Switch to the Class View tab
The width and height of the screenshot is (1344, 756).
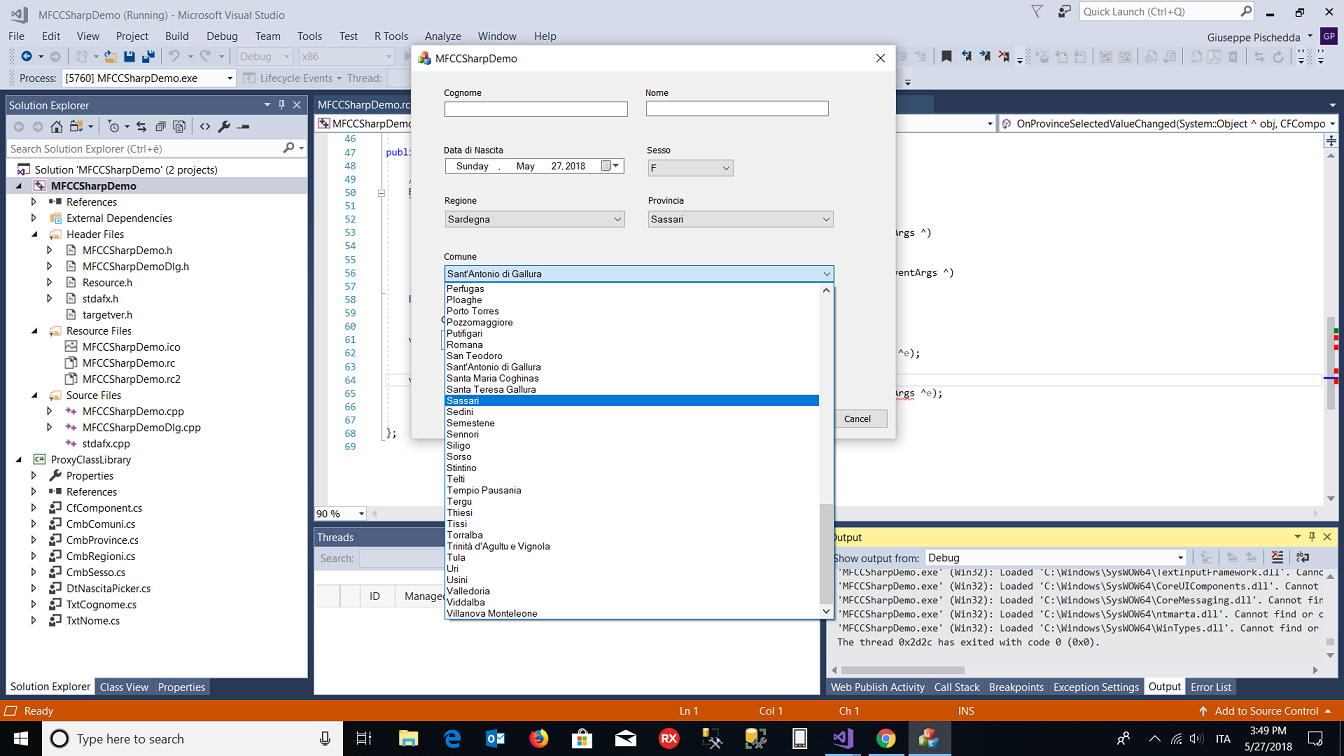pyautogui.click(x=124, y=687)
